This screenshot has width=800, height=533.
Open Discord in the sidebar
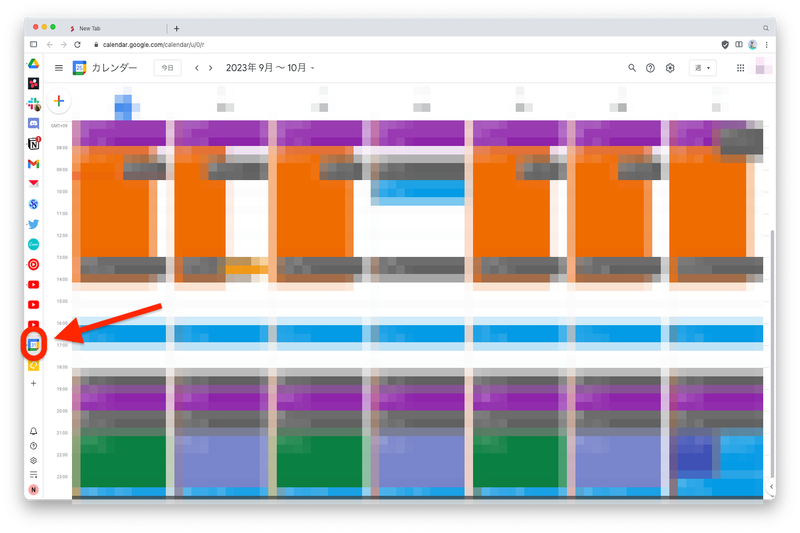pos(33,124)
